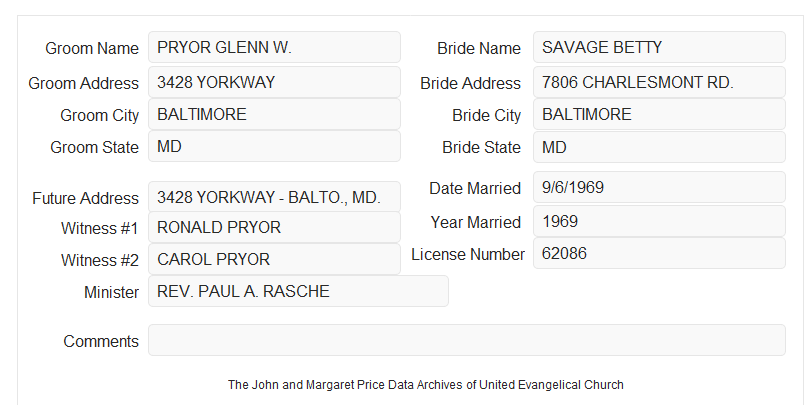Click the License Number label
Image resolution: width=805 pixels, height=405 pixels.
point(468,255)
